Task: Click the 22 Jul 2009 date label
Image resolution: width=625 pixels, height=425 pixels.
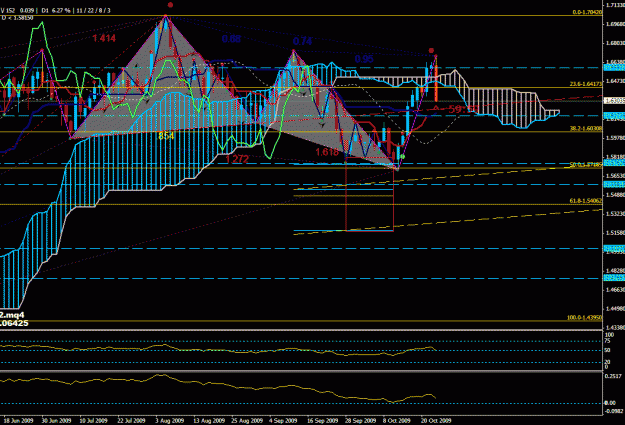Action: tap(131, 421)
